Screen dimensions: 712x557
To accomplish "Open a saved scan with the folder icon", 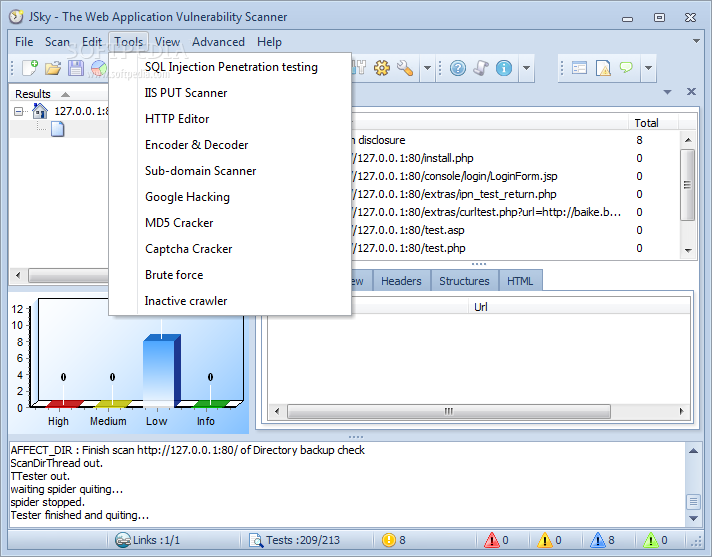I will click(x=53, y=68).
